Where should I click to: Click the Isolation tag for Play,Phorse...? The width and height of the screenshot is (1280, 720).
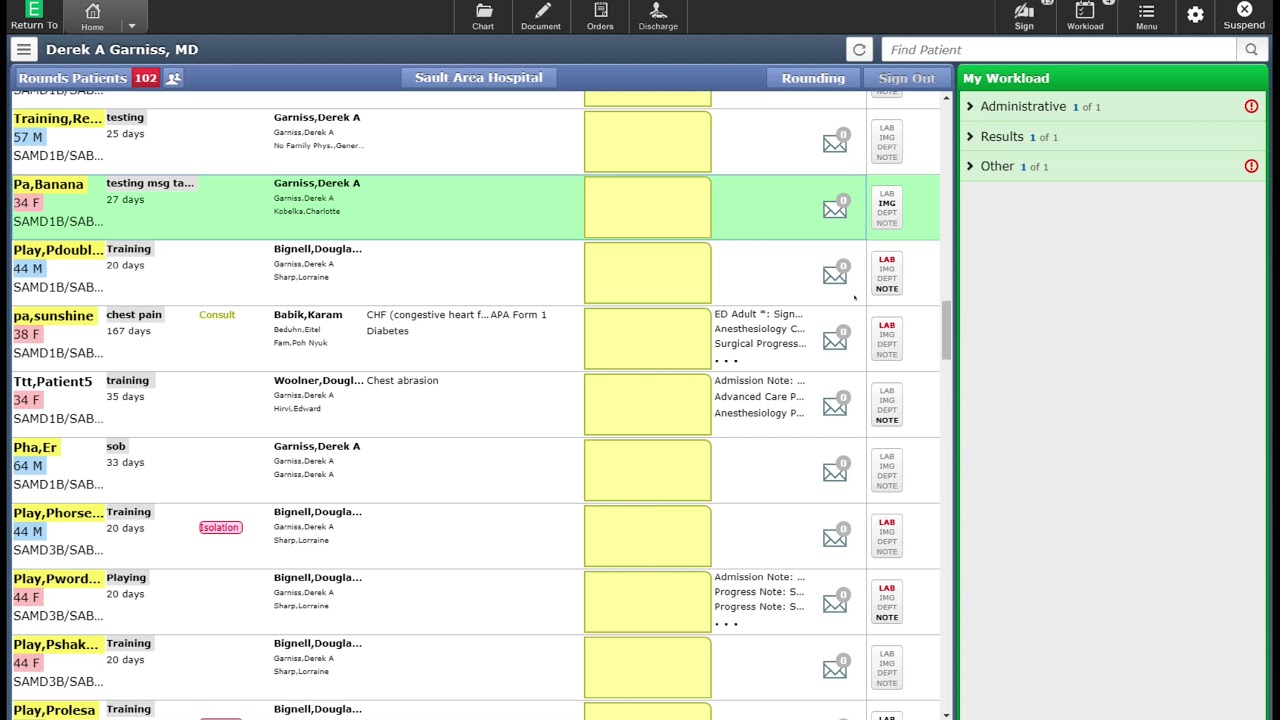[x=220, y=527]
